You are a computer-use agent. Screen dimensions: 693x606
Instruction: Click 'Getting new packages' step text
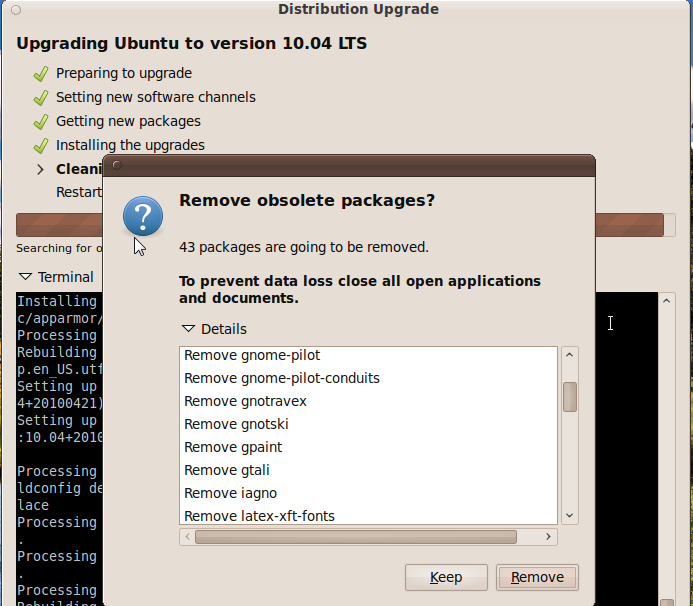128,121
